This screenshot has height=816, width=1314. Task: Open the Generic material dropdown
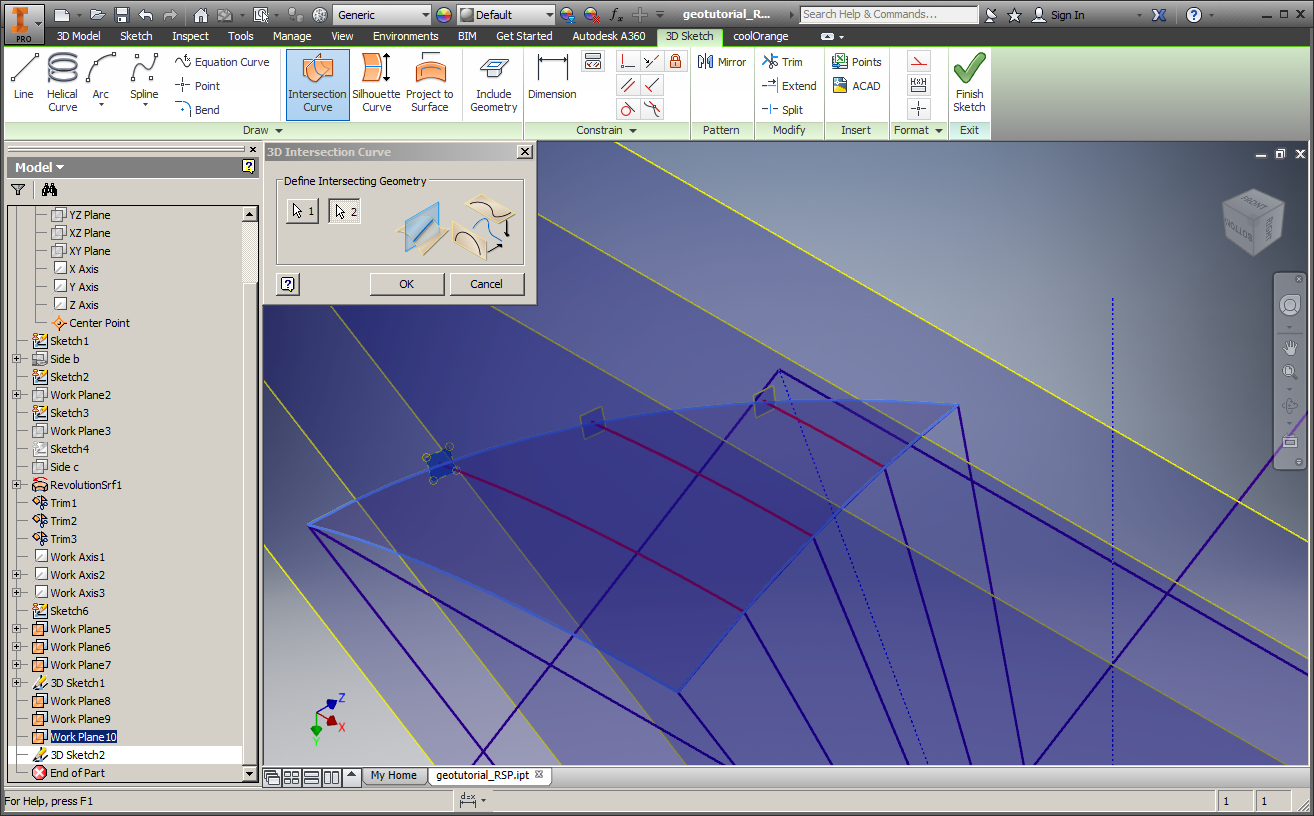(x=382, y=15)
